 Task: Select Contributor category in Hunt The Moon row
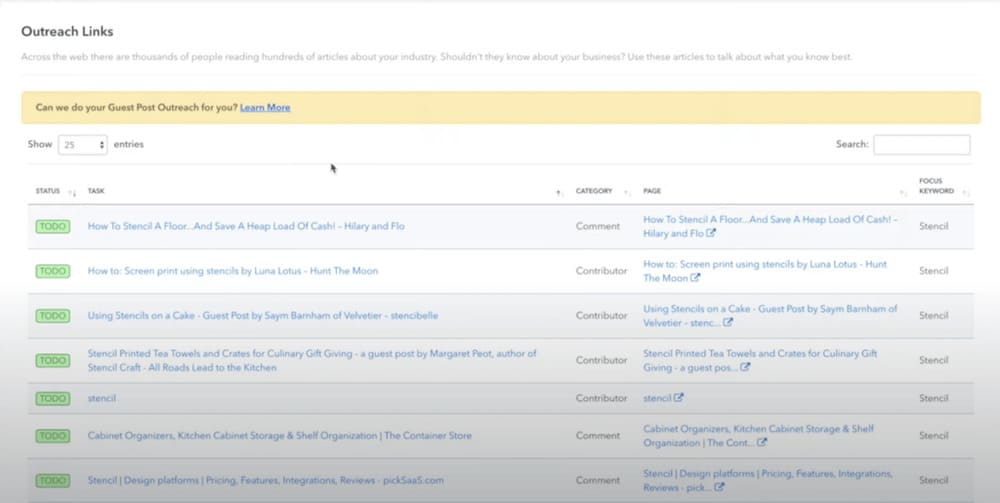pos(601,271)
